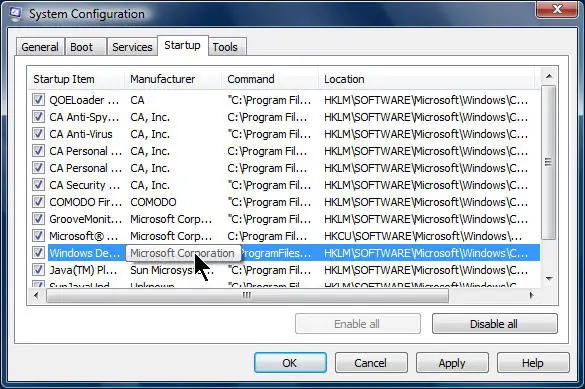Viewport: 585px width, 389px height.
Task: Switch to the Services tab
Action: click(x=132, y=47)
